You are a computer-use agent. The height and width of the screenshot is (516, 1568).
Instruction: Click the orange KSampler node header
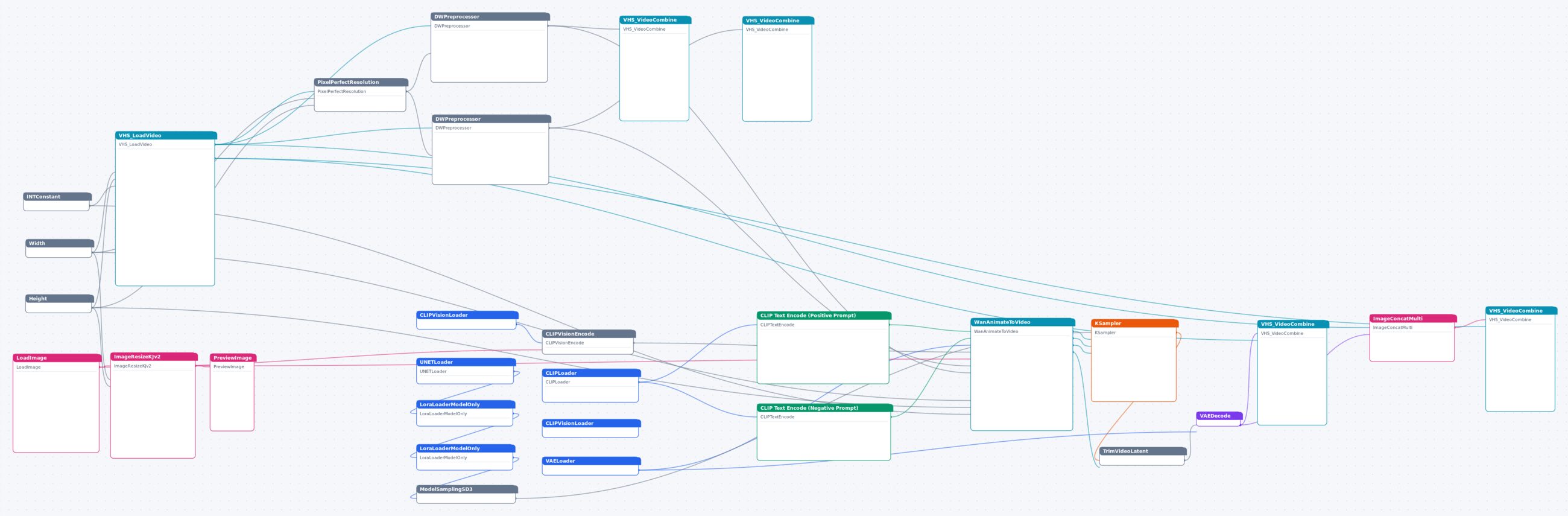[1134, 323]
